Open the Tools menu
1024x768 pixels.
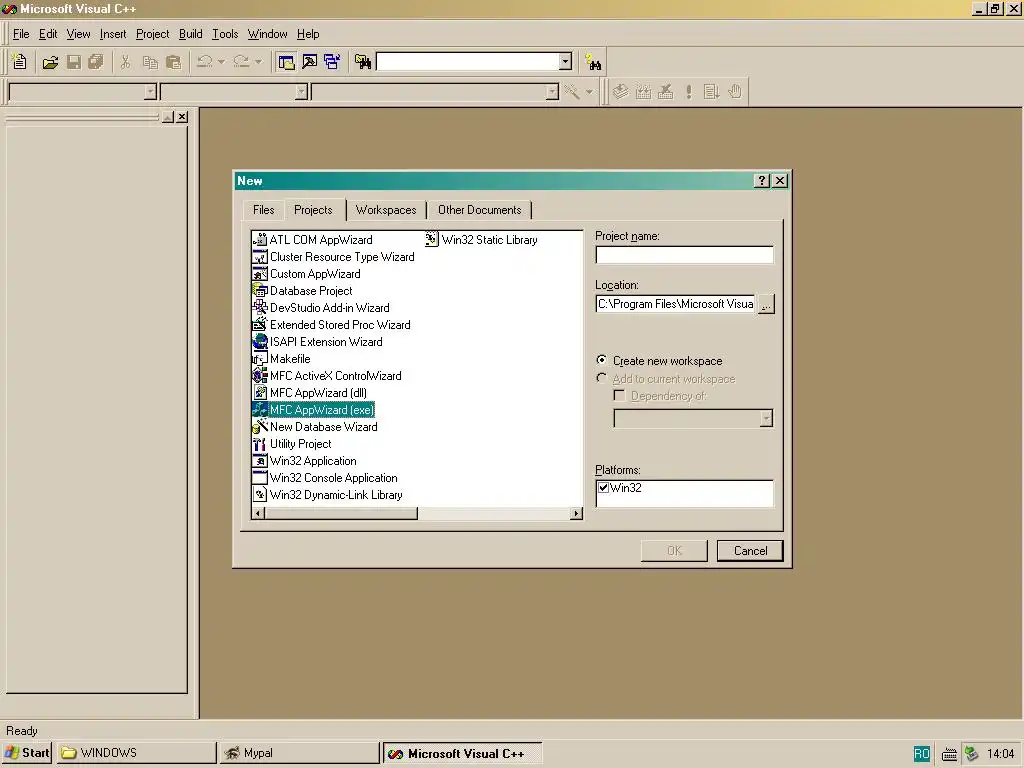225,34
